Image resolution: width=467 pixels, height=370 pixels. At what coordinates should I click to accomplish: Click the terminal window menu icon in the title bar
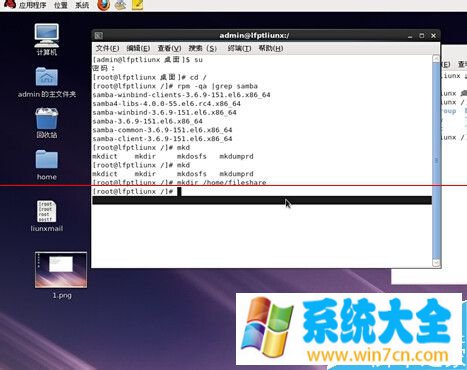98,35
